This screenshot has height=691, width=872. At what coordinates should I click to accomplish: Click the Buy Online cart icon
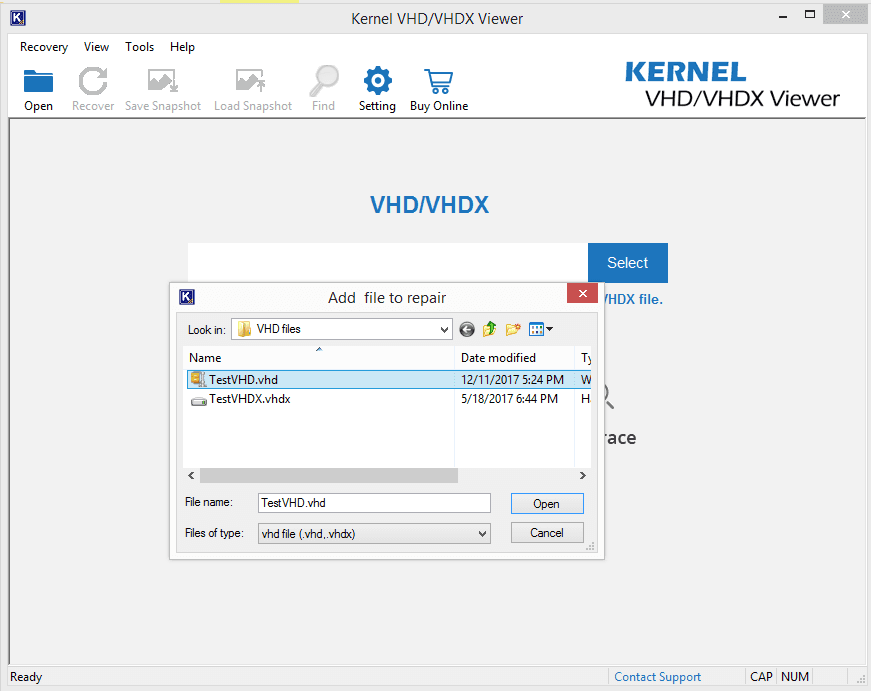click(439, 82)
